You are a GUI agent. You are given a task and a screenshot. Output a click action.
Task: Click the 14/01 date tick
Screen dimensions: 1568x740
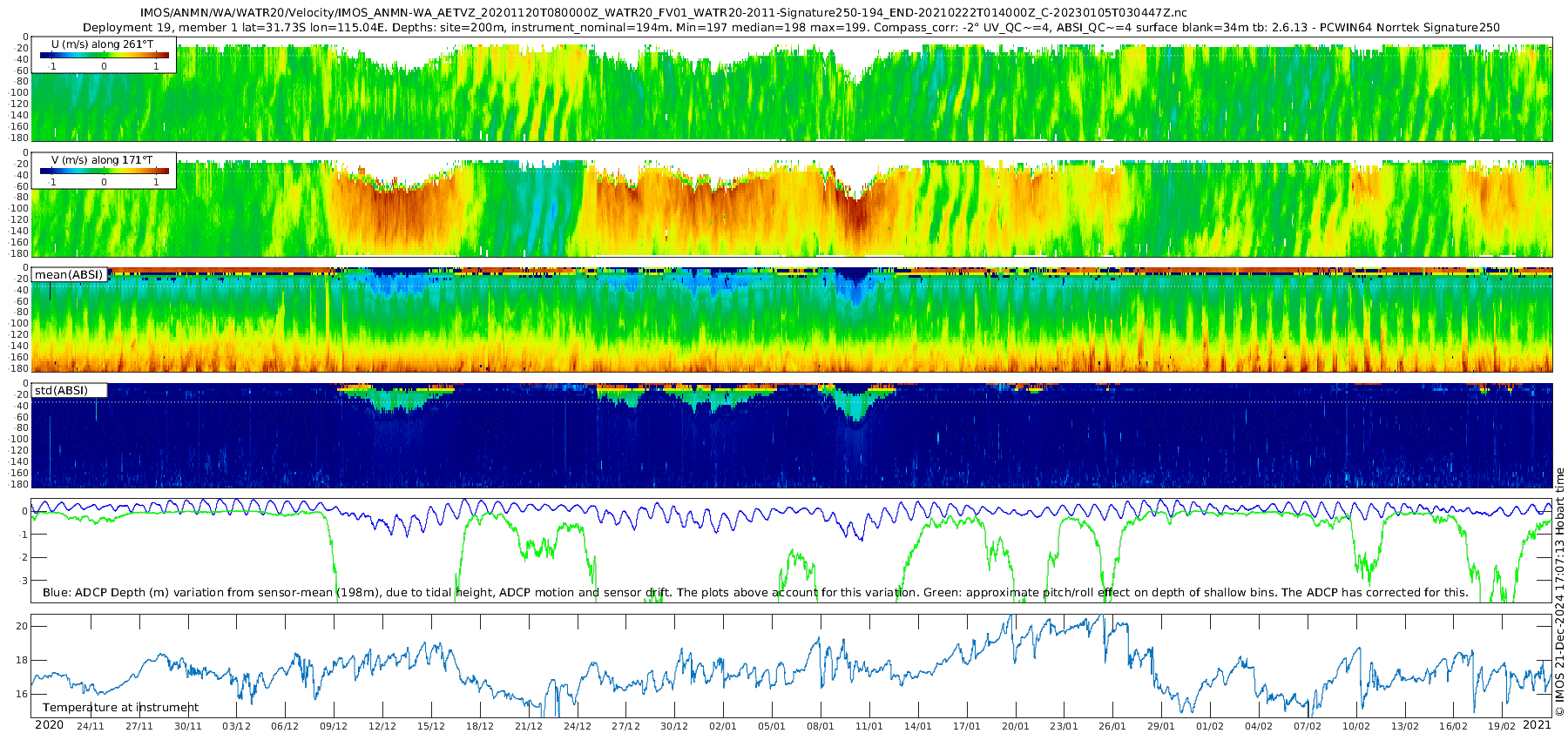918,726
